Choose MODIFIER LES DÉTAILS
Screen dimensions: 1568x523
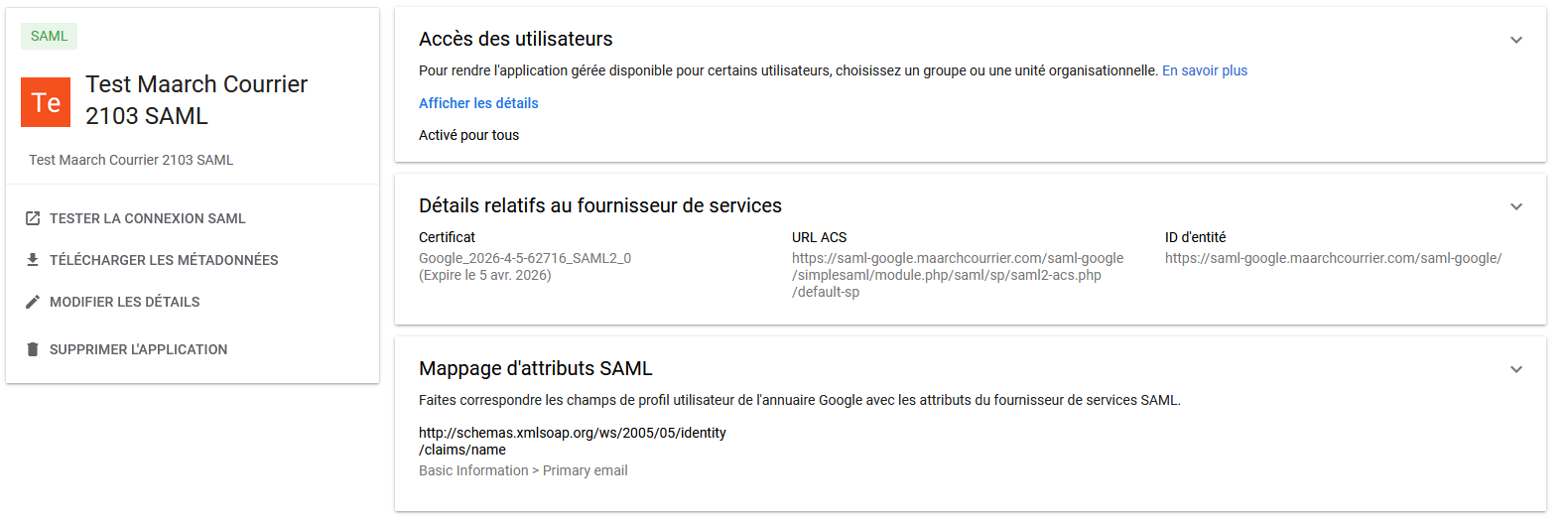tap(125, 302)
